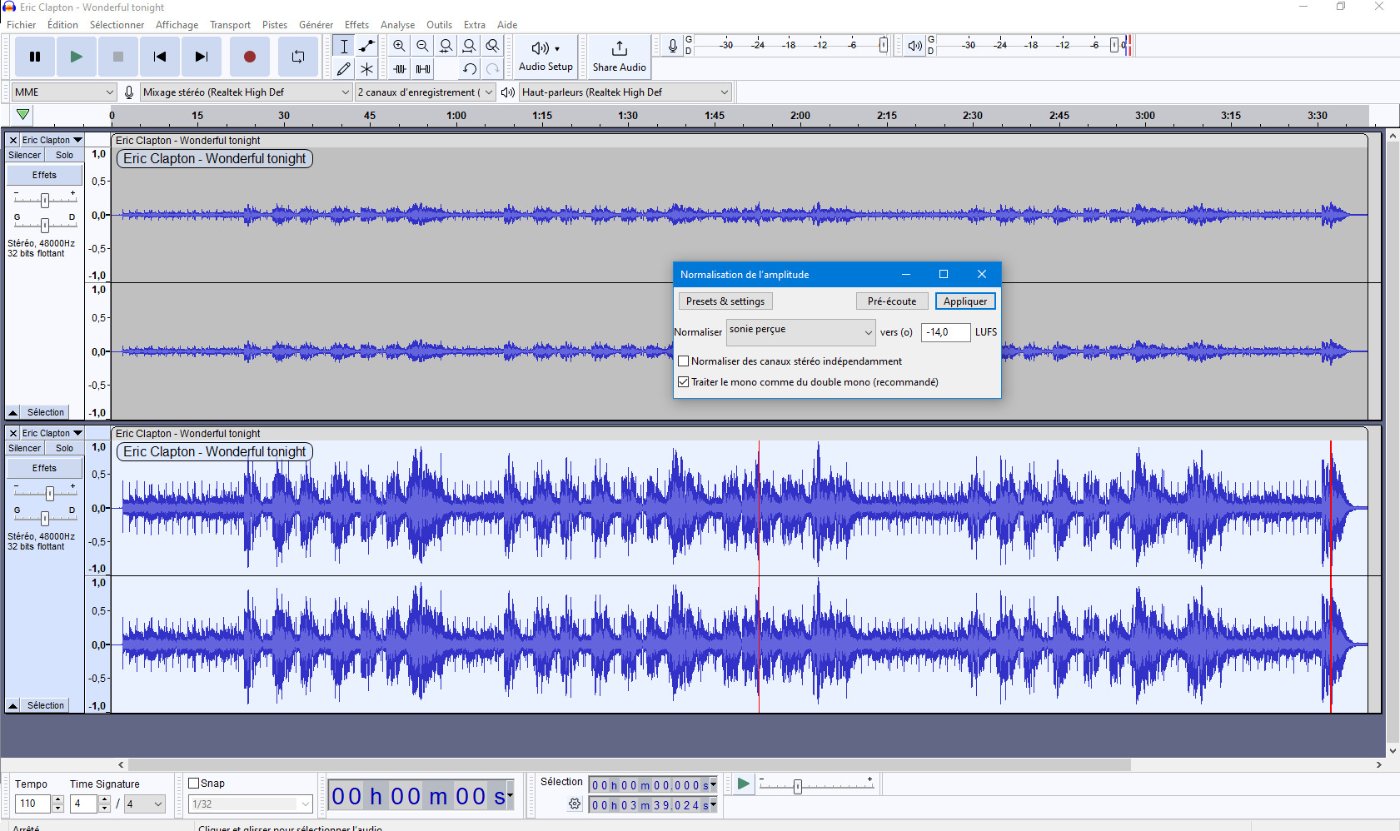Image resolution: width=1400 pixels, height=831 pixels.
Task: Click the Appliquer button
Action: 965,301
